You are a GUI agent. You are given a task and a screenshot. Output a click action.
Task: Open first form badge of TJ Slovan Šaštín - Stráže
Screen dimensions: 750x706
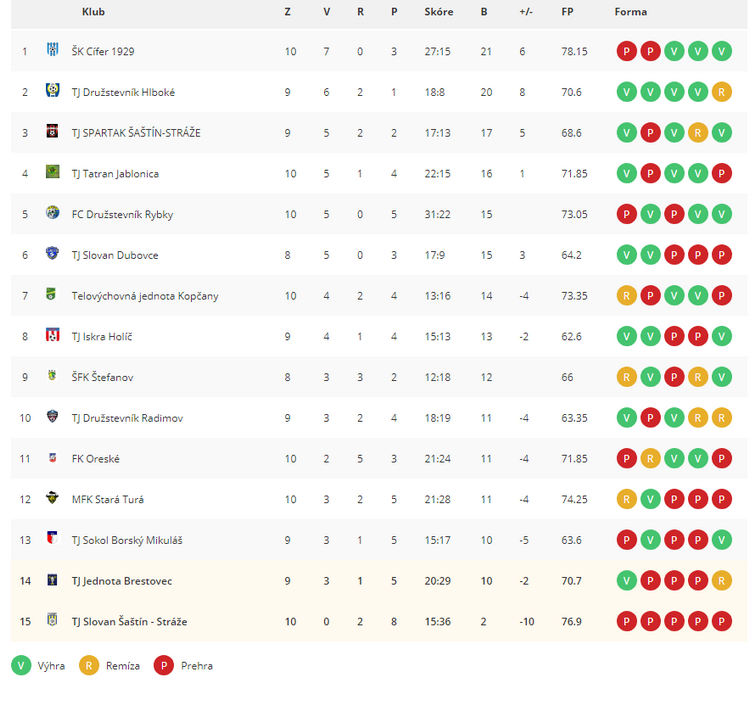click(627, 621)
